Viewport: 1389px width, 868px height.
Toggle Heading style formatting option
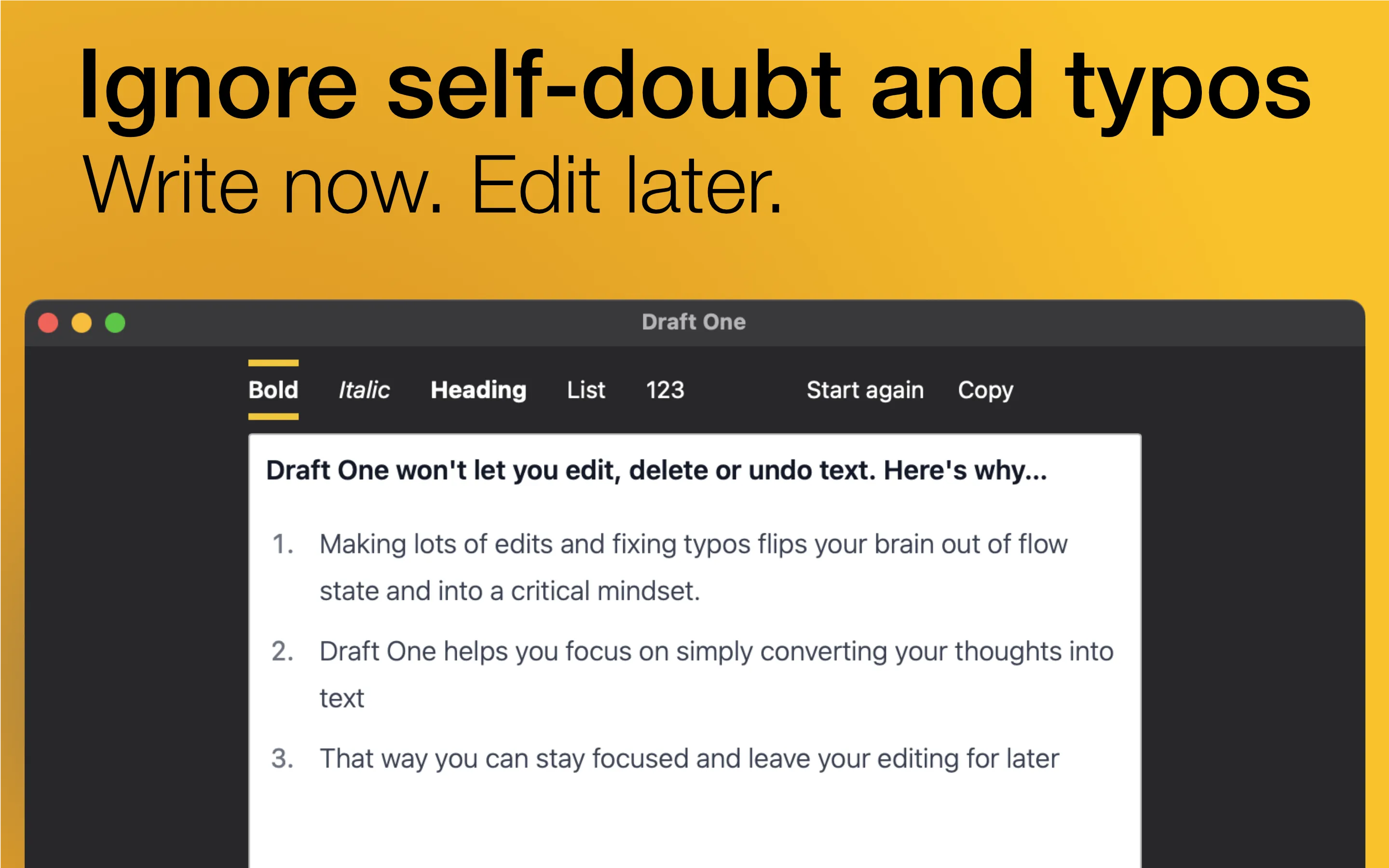point(479,389)
